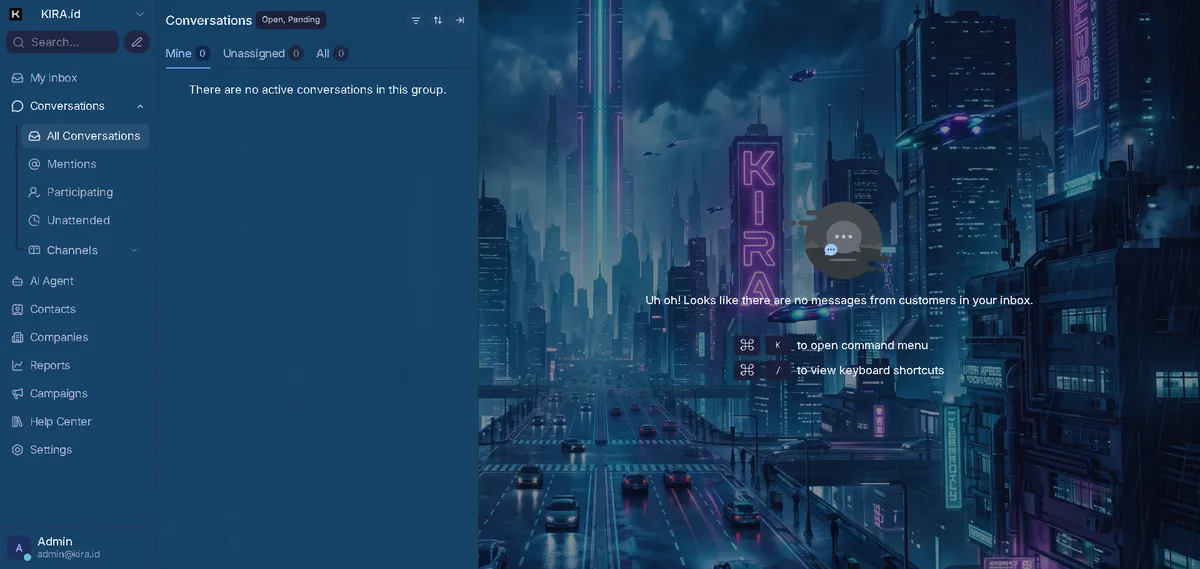This screenshot has height=569, width=1200.
Task: Click the Campaigns megaphone icon
Action: 17,393
